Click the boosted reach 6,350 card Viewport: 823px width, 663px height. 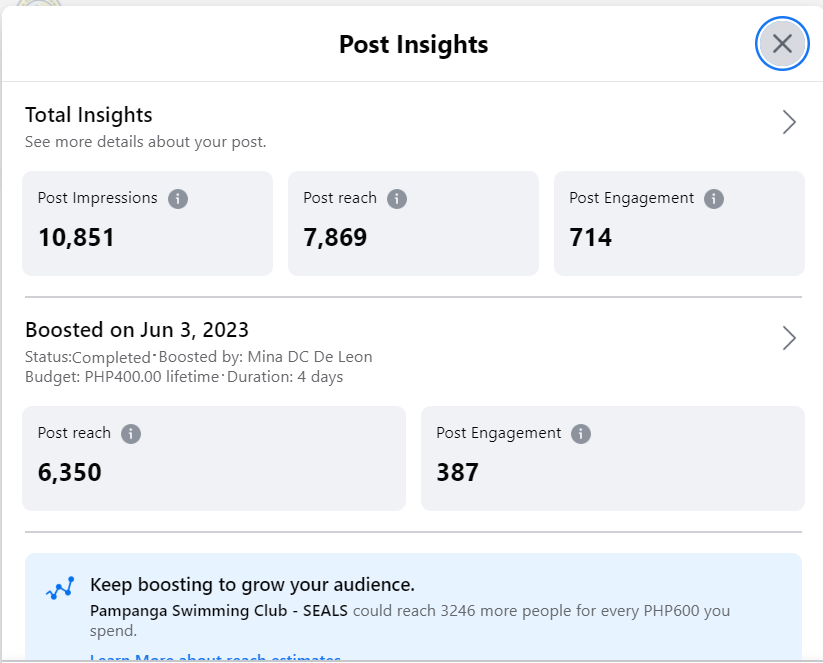(x=214, y=458)
